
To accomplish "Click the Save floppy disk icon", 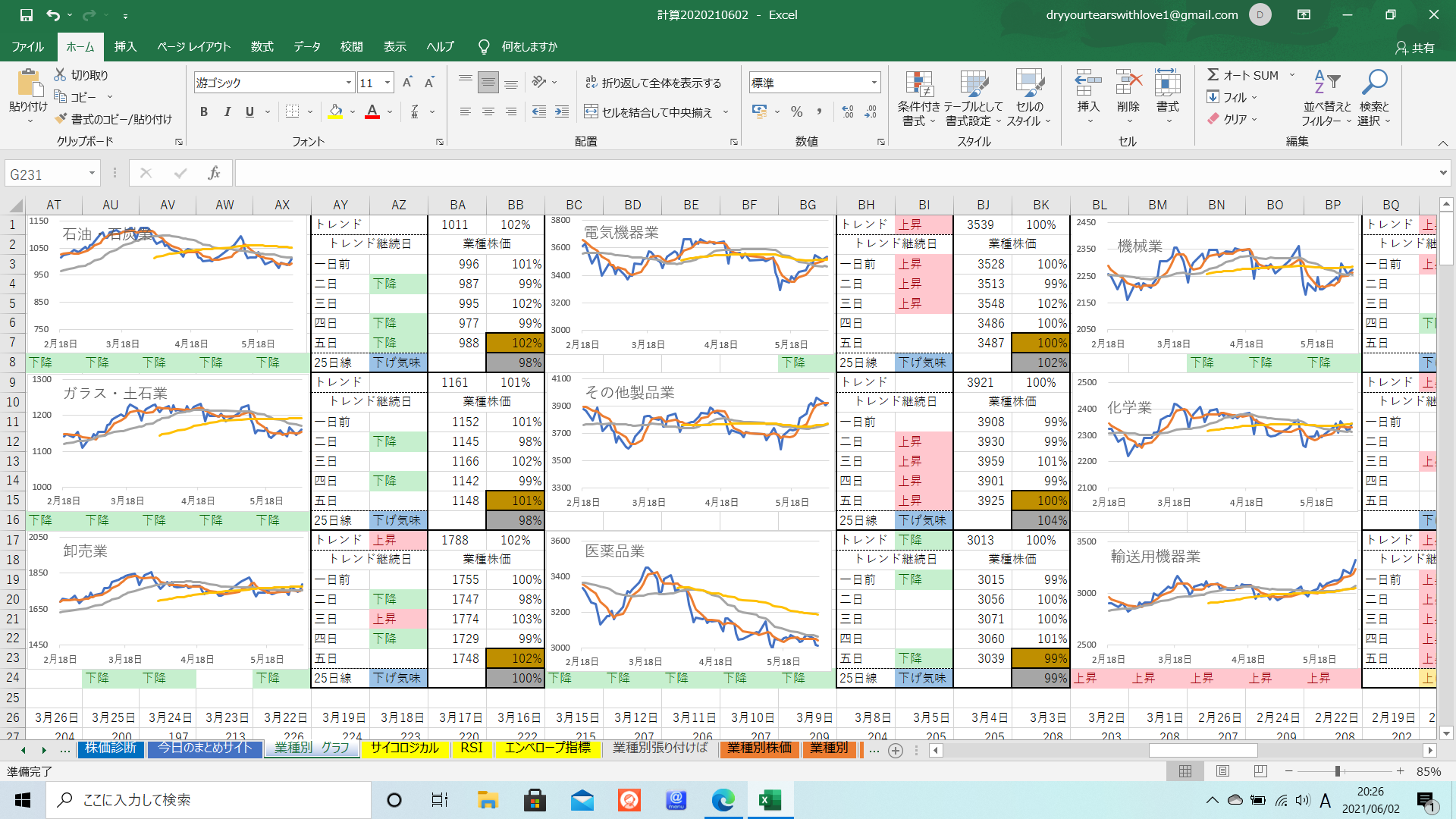I will pyautogui.click(x=27, y=14).
